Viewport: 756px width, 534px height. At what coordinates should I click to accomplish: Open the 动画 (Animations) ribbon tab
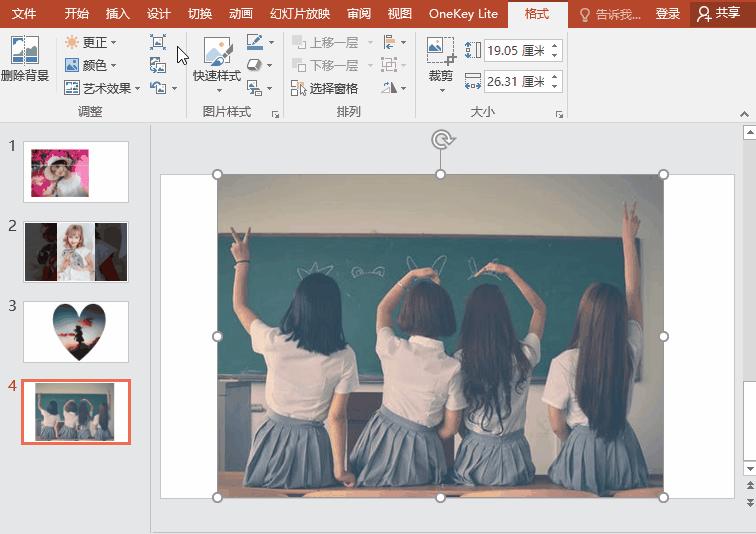coord(240,14)
